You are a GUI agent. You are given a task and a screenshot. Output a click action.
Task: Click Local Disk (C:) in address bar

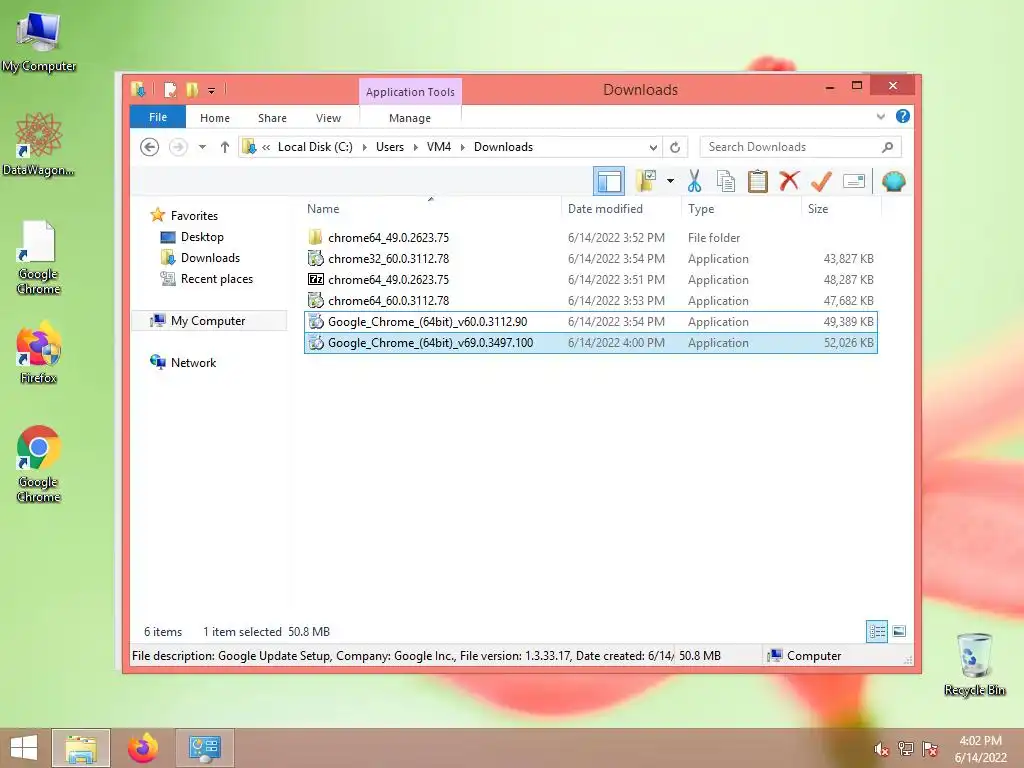click(x=315, y=147)
